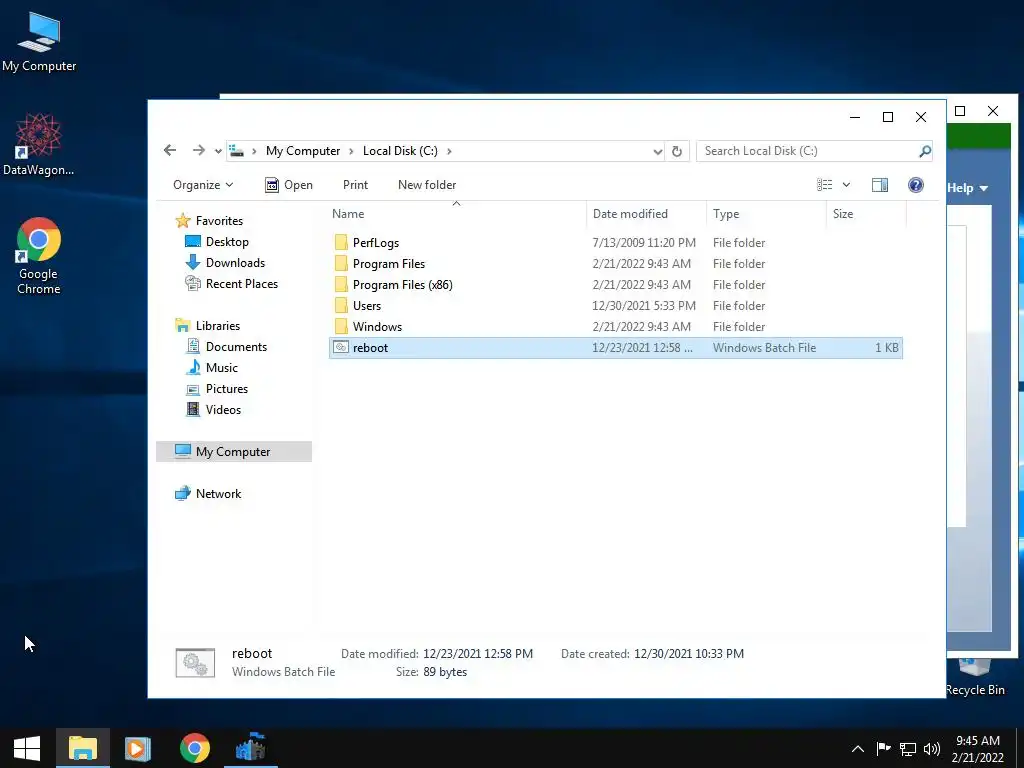Expand chevron after Local Disk (C:) breadcrumb

(x=449, y=152)
